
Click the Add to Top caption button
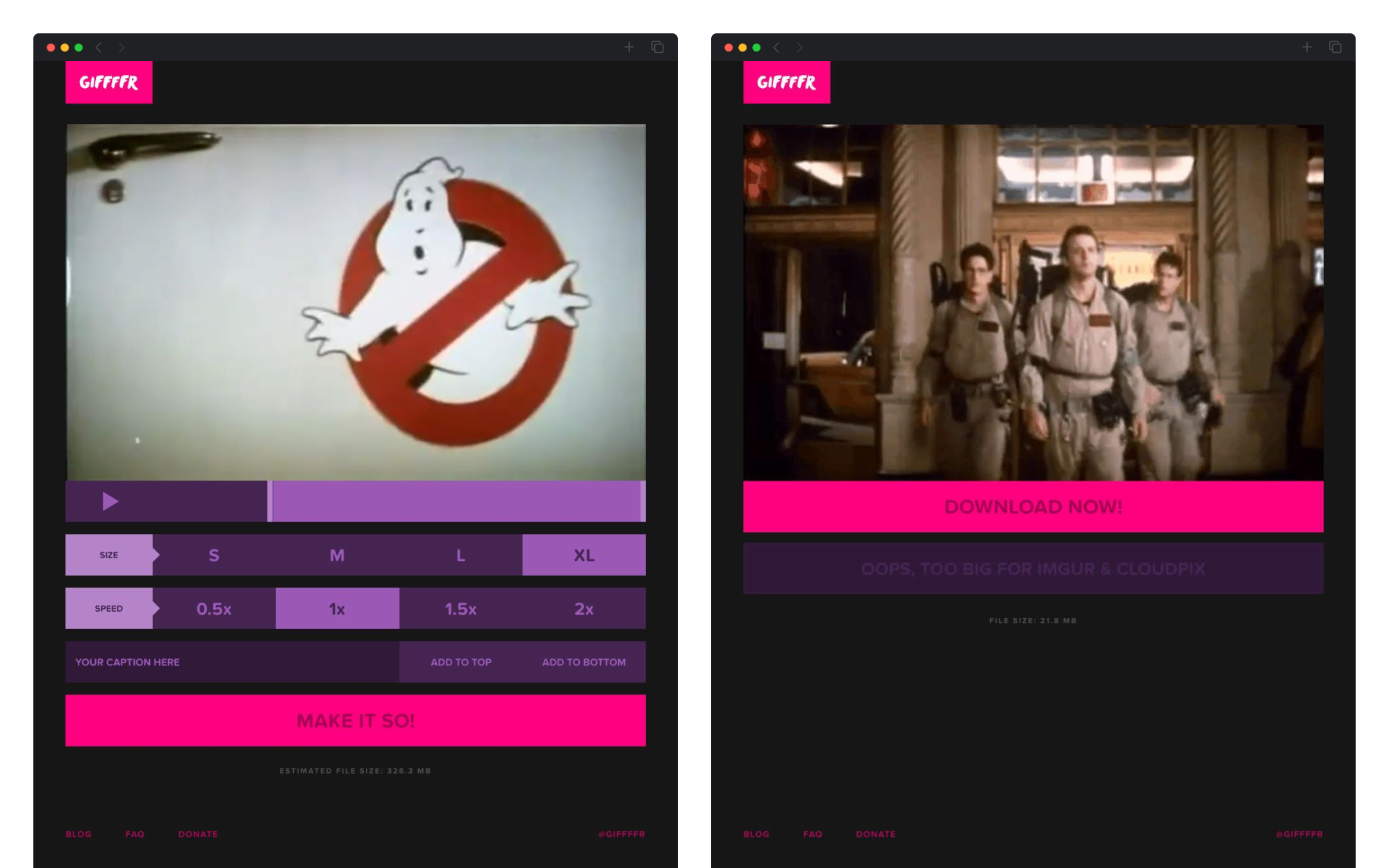pos(460,662)
